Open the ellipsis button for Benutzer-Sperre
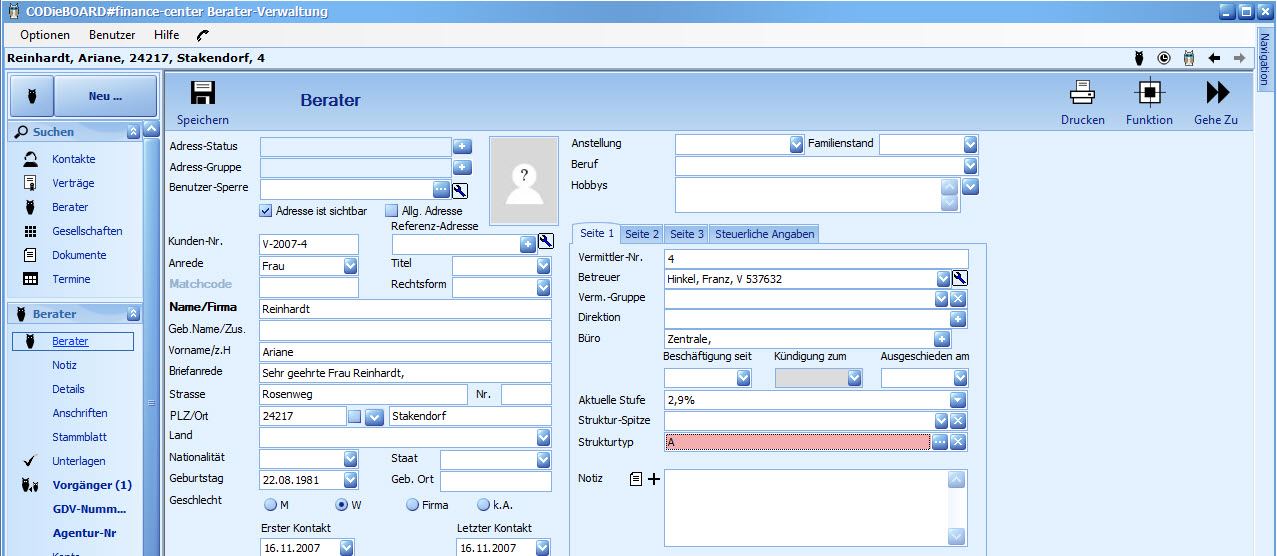The image size is (1277, 556). tap(441, 189)
